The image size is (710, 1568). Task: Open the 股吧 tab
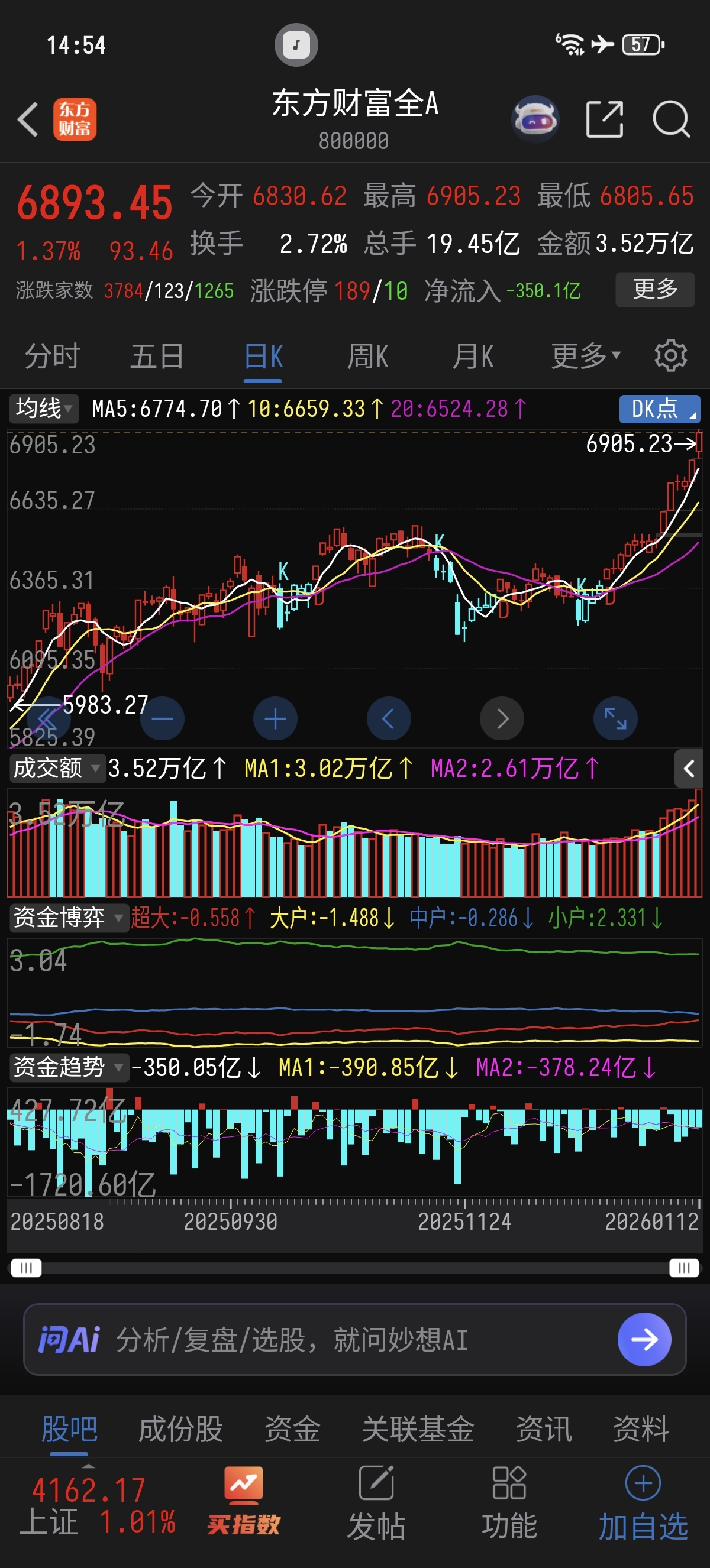pos(69,1428)
